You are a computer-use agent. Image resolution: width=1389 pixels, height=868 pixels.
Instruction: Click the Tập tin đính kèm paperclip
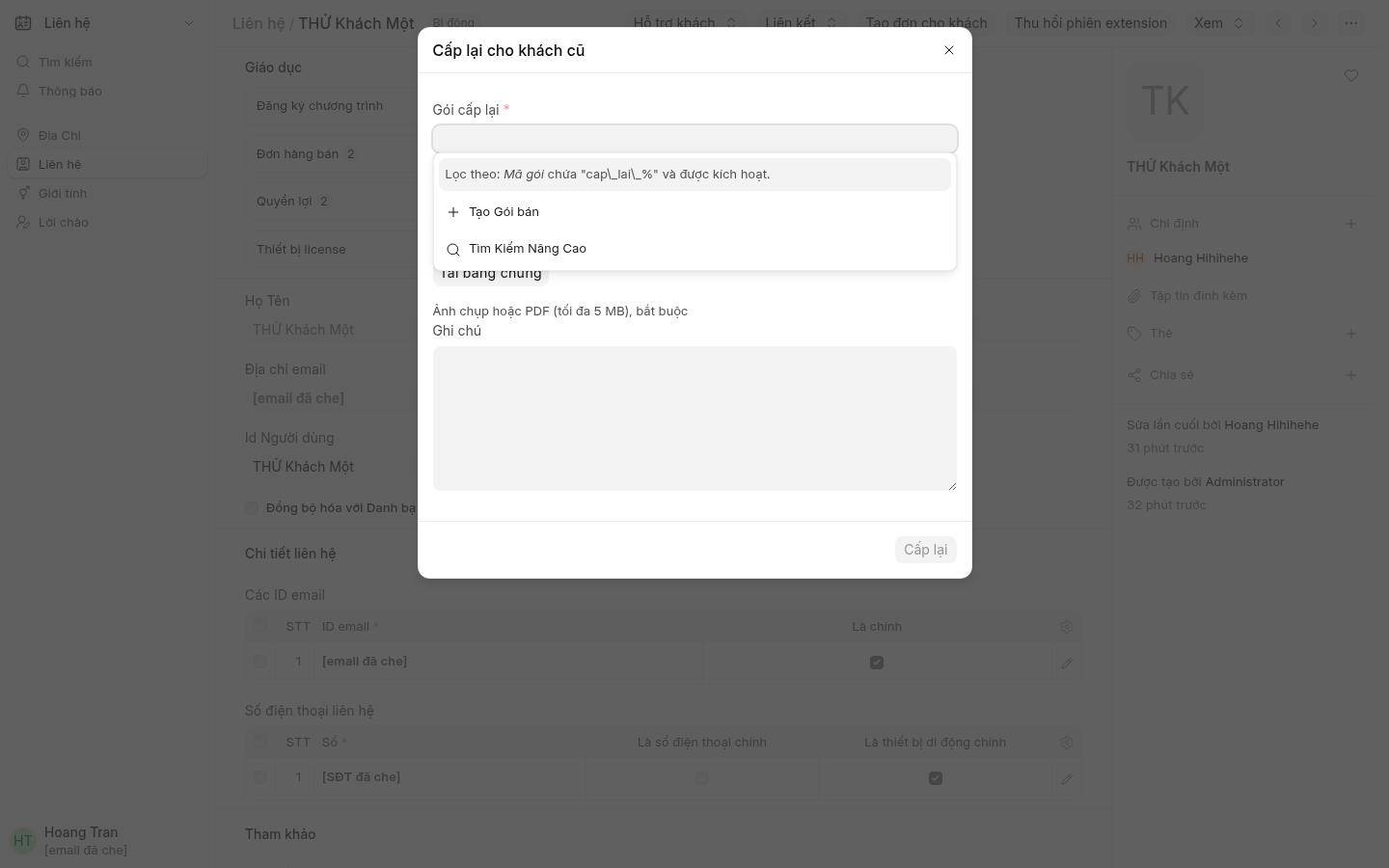(x=1134, y=296)
